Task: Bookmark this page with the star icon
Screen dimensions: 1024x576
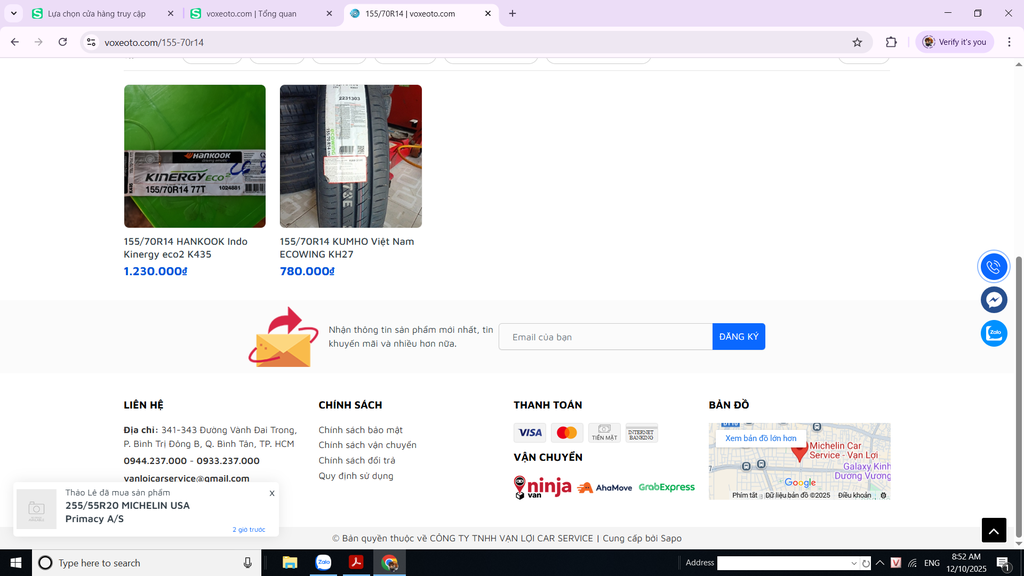Action: [857, 42]
